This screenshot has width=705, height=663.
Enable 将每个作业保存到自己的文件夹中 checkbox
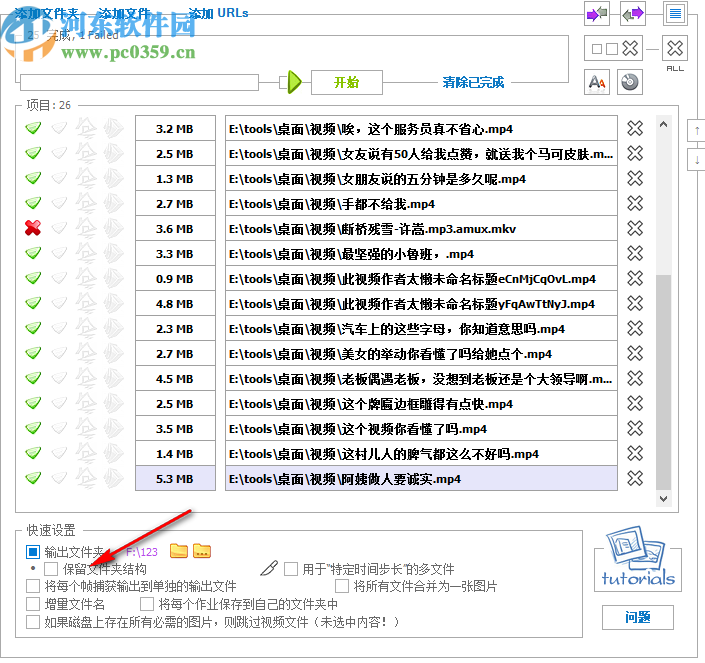click(147, 604)
